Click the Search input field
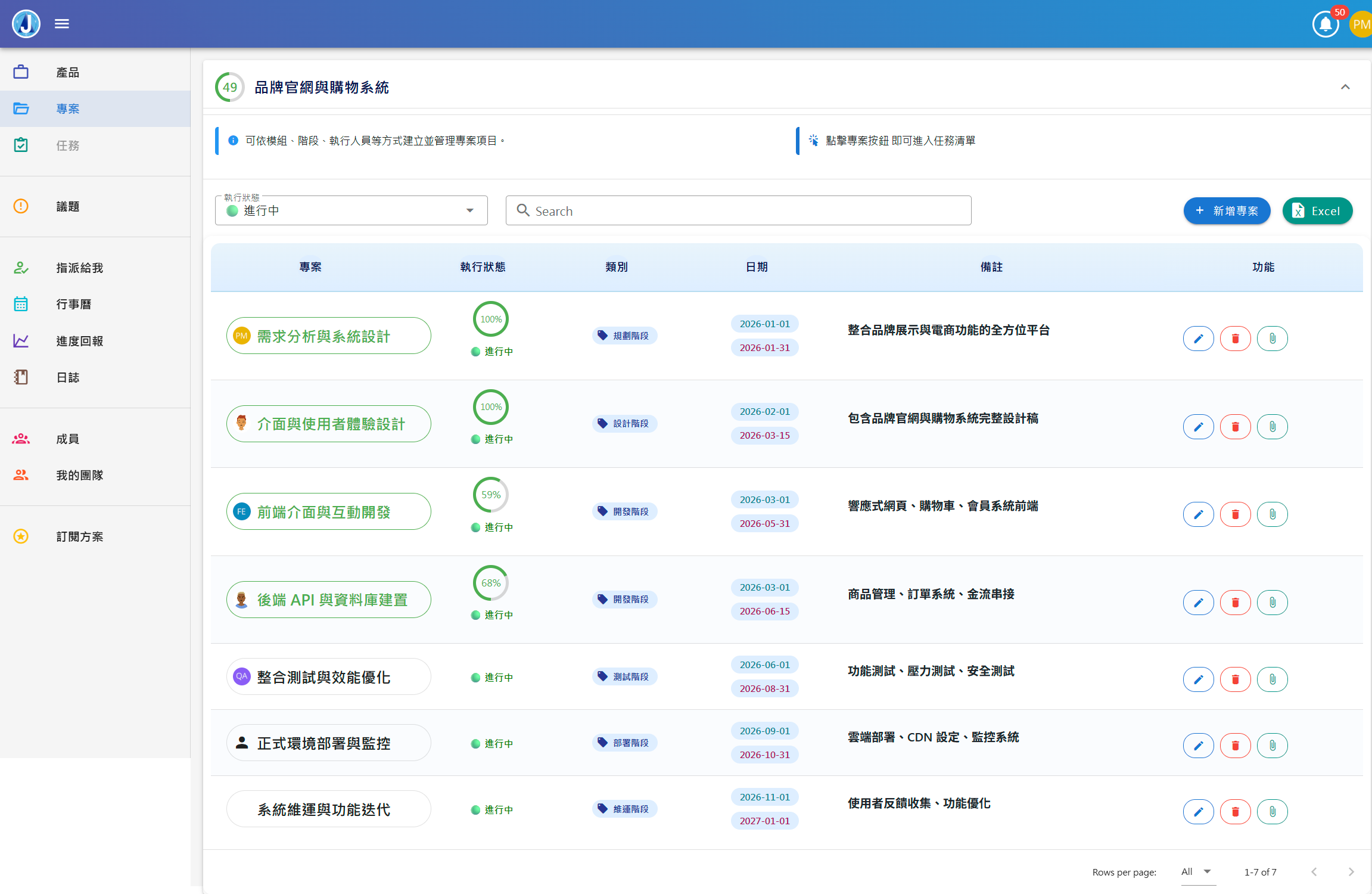Screen dimensions: 1372x894 click(x=739, y=211)
